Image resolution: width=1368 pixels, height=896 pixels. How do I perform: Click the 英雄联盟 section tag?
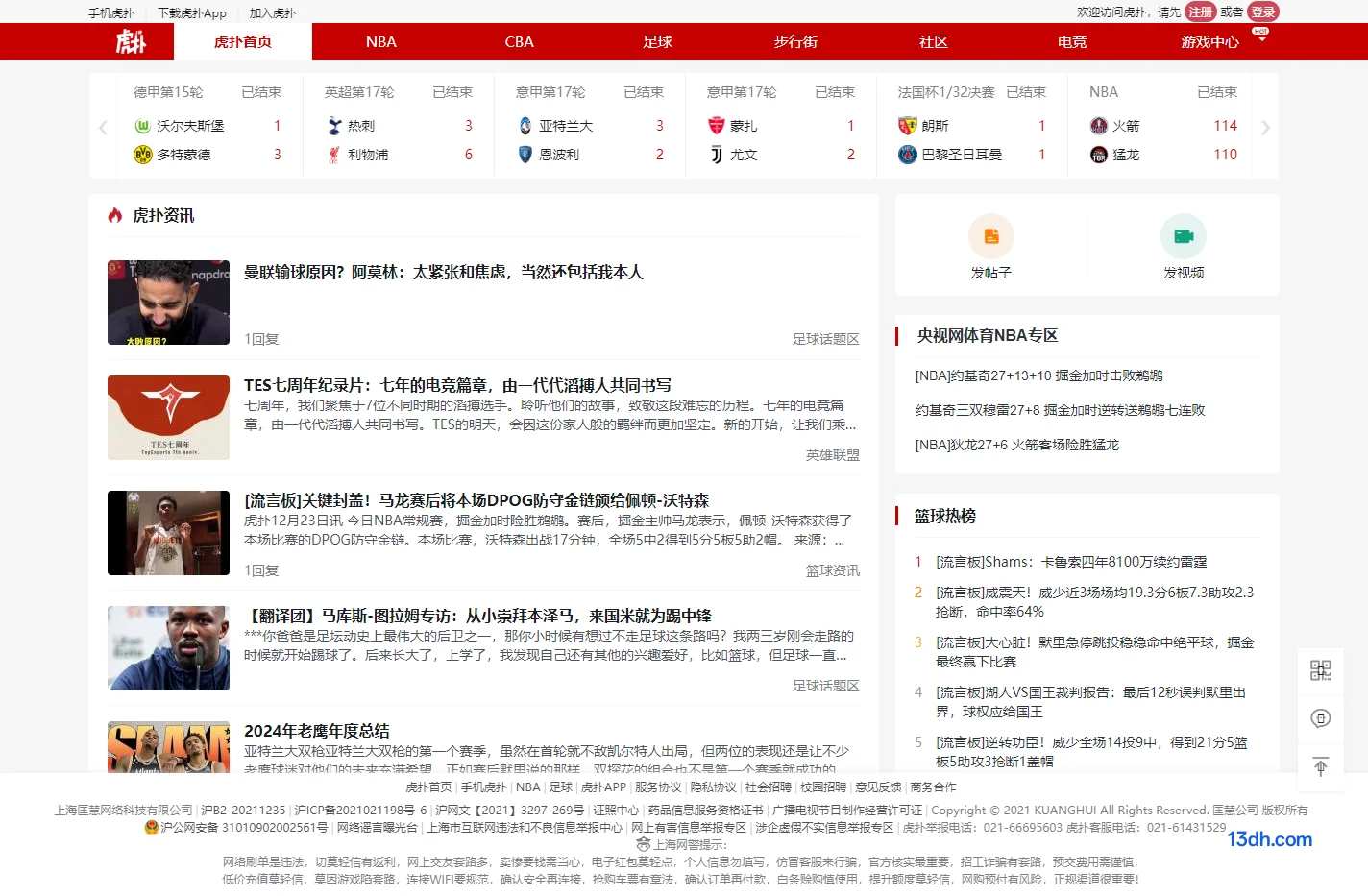tap(833, 455)
